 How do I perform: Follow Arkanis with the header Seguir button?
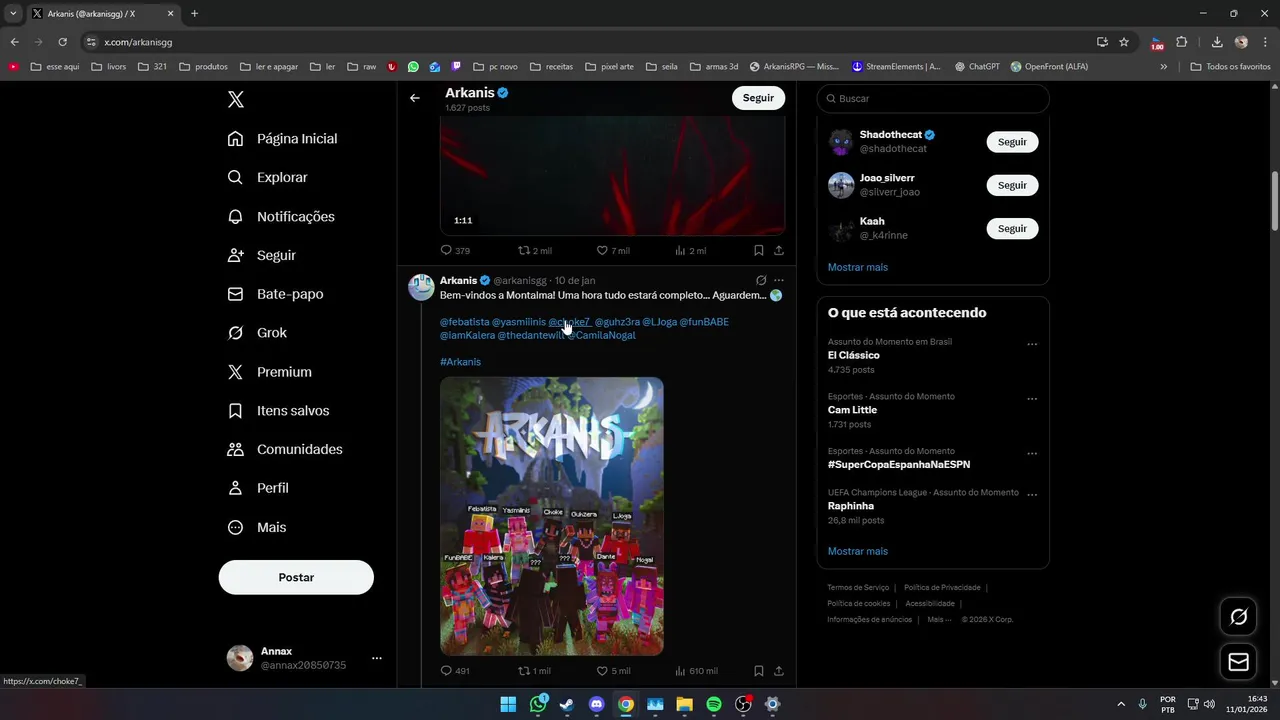point(758,98)
